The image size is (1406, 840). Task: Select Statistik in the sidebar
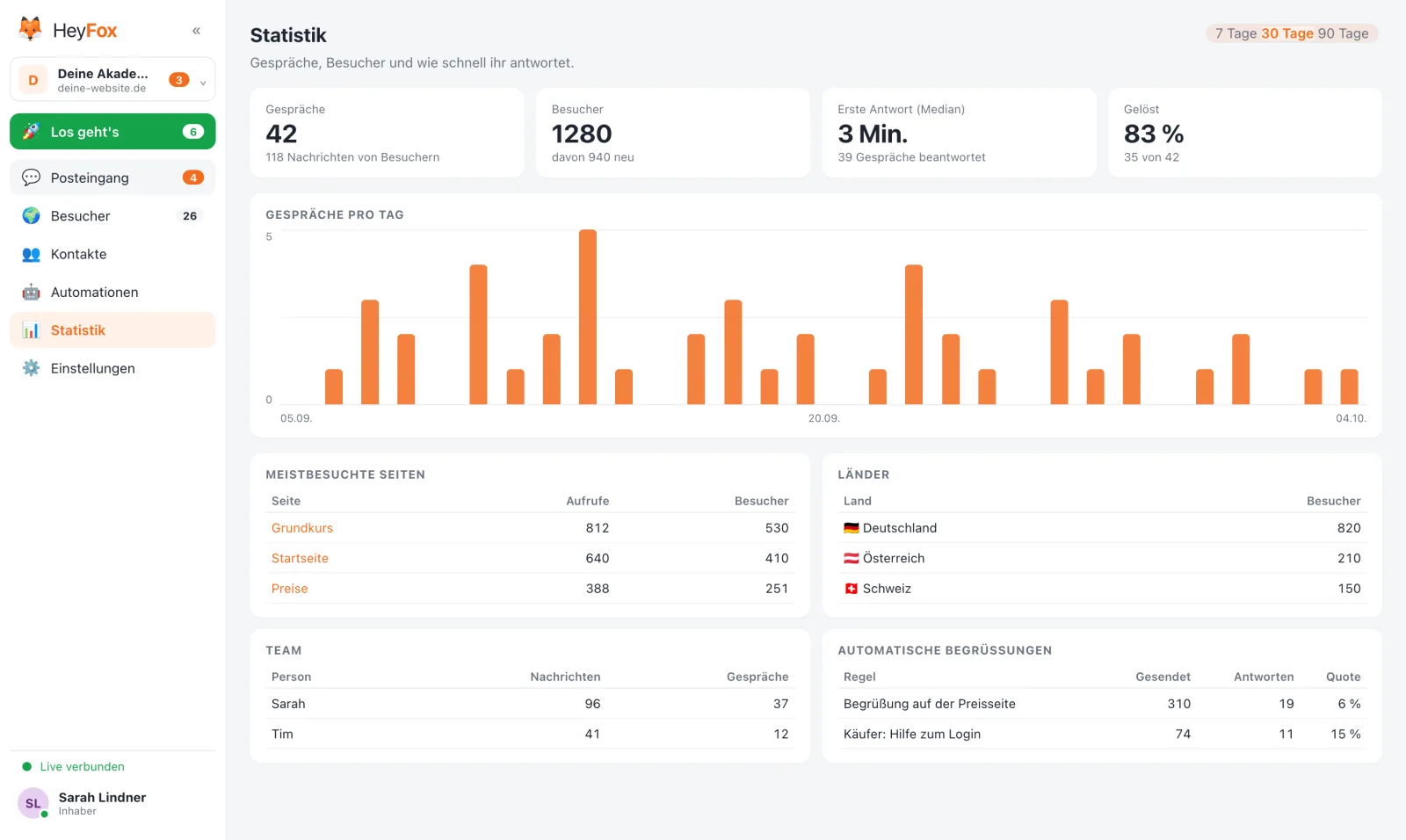[x=112, y=330]
